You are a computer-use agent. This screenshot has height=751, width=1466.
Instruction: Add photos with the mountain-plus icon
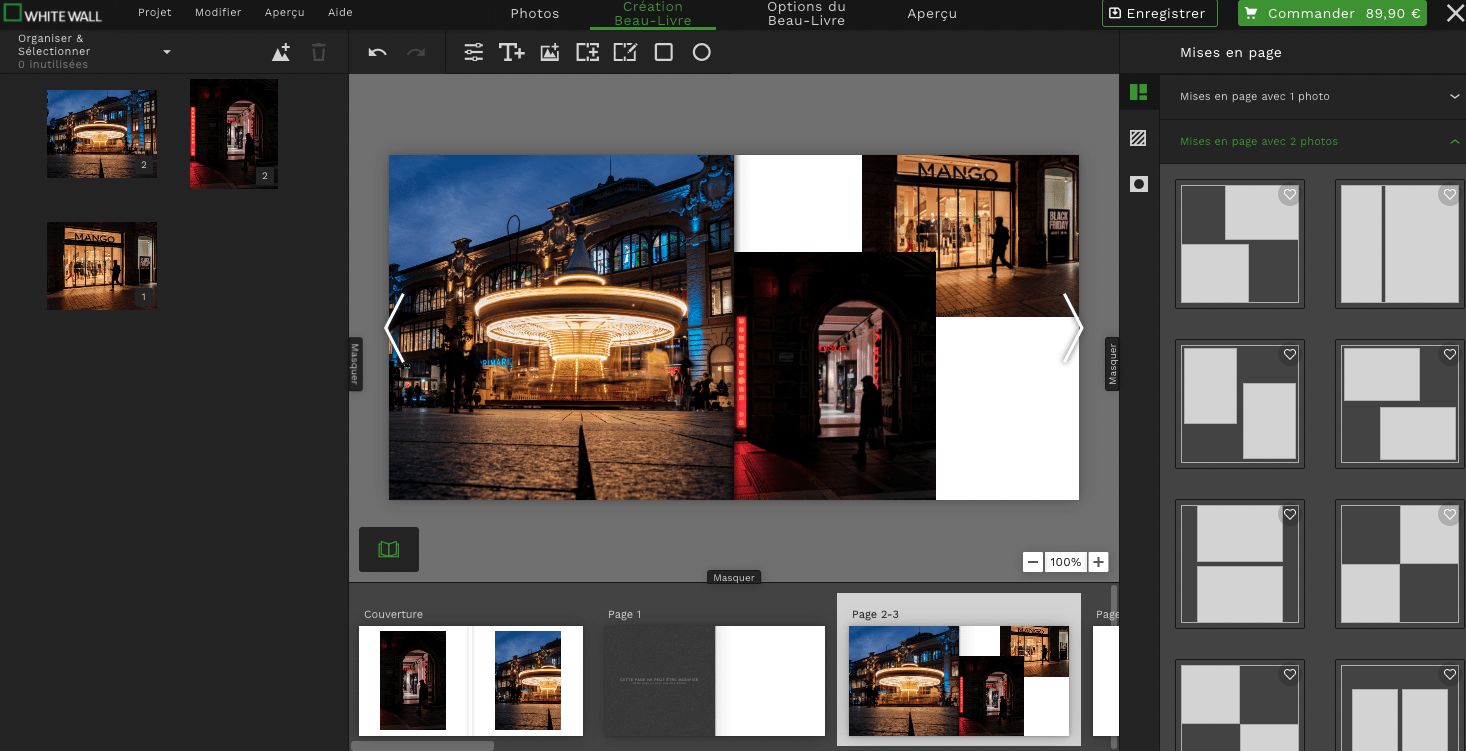pos(281,52)
